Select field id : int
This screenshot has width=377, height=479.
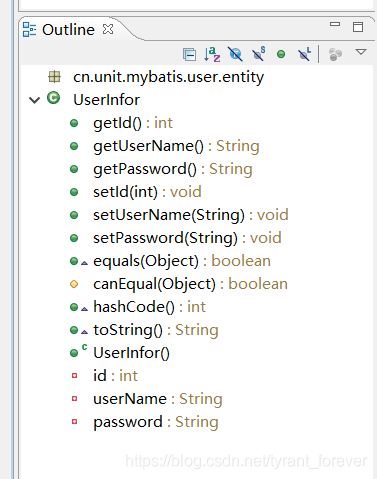115,376
